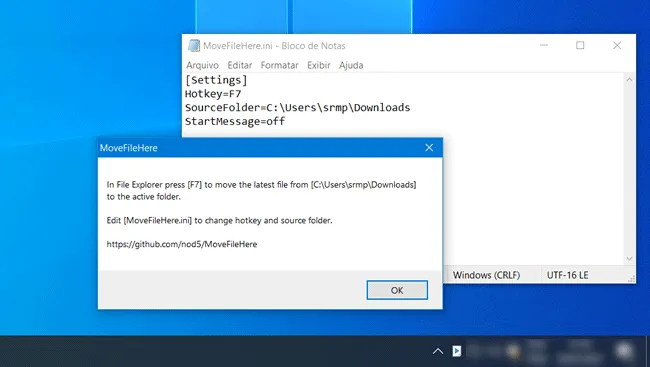Image resolution: width=650 pixels, height=367 pixels.
Task: Click the Hotkey=F7 line
Action: coord(213,94)
